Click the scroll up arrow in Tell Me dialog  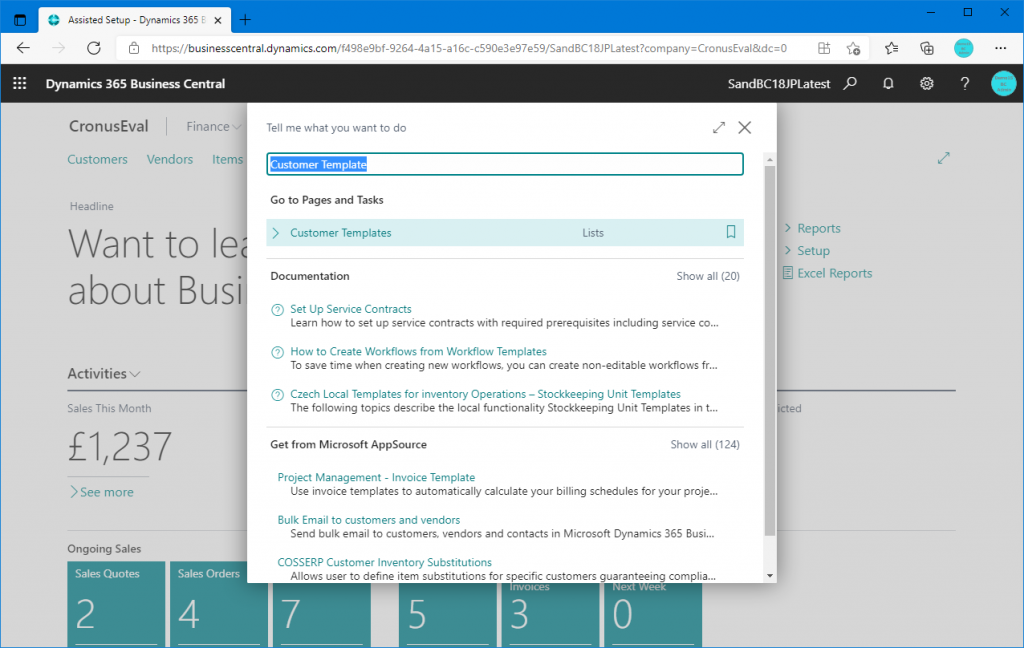(x=770, y=159)
